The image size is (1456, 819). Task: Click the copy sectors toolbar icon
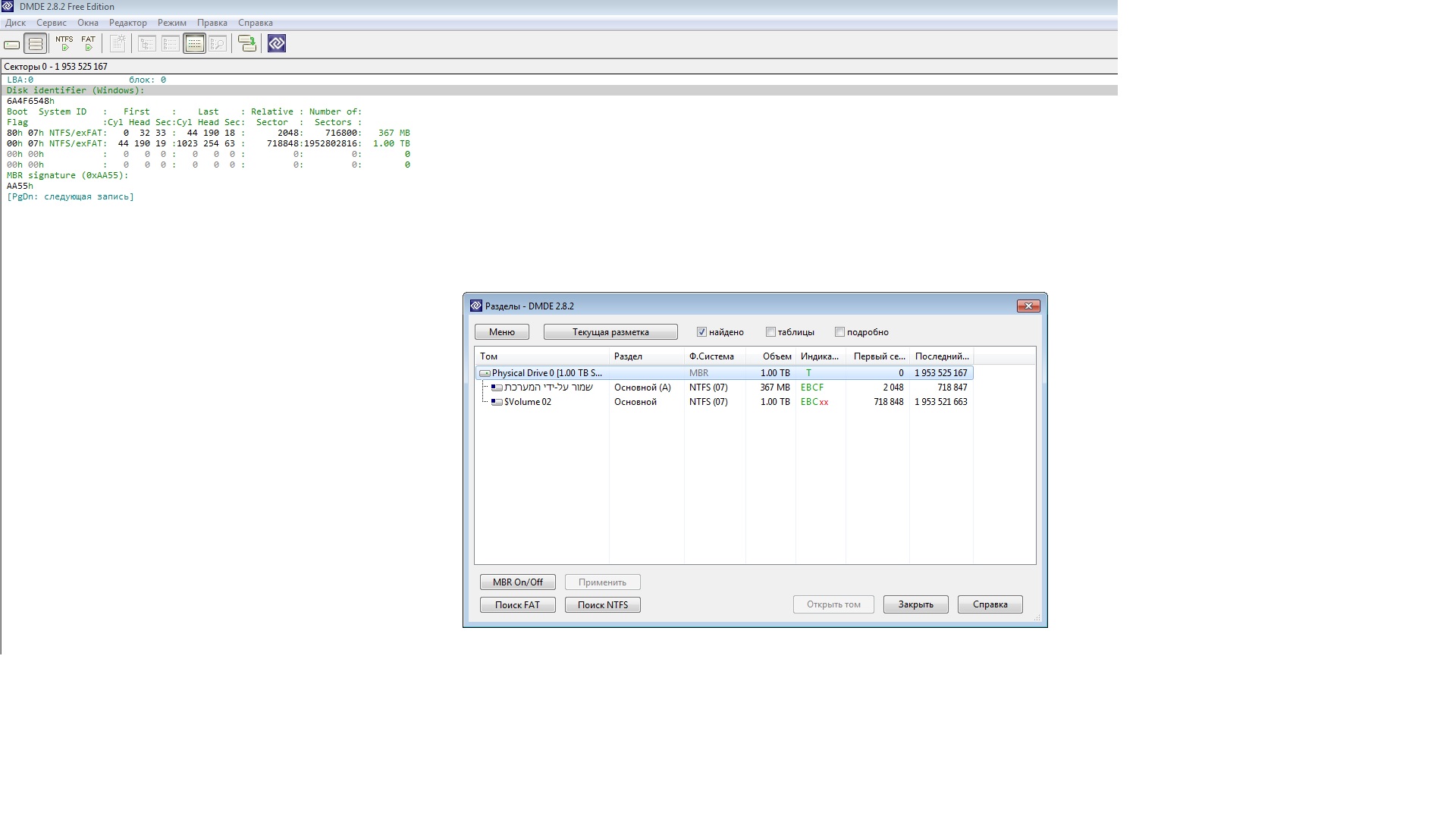(x=247, y=44)
